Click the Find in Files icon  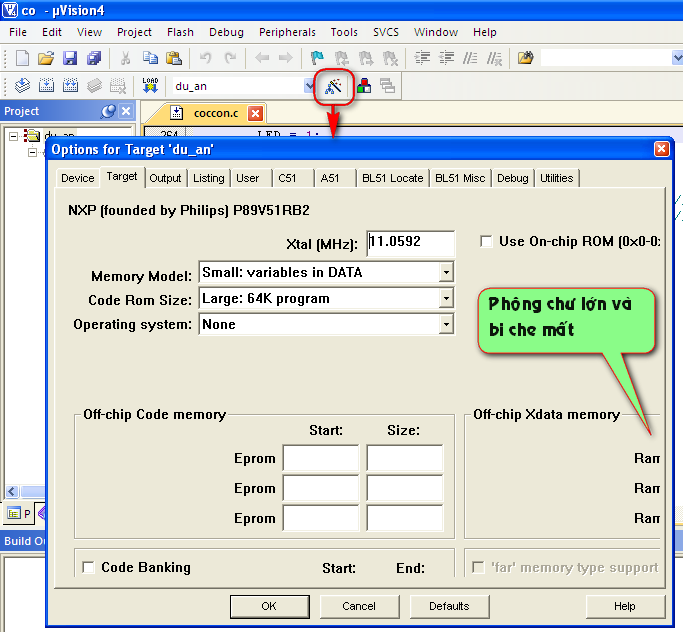tap(525, 57)
